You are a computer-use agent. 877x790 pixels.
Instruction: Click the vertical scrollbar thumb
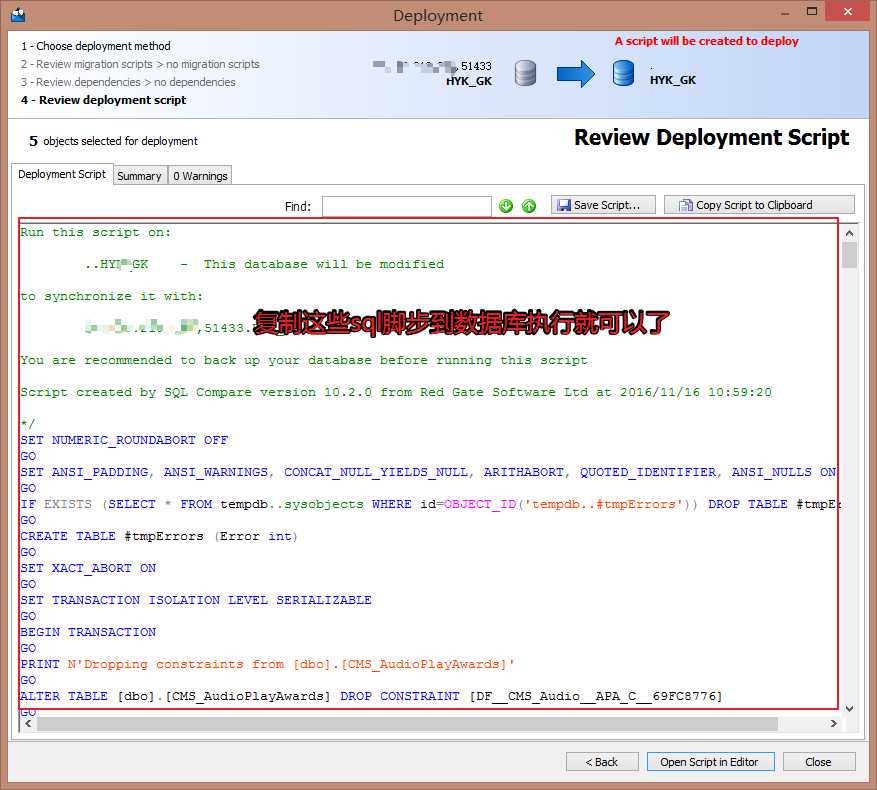[850, 255]
